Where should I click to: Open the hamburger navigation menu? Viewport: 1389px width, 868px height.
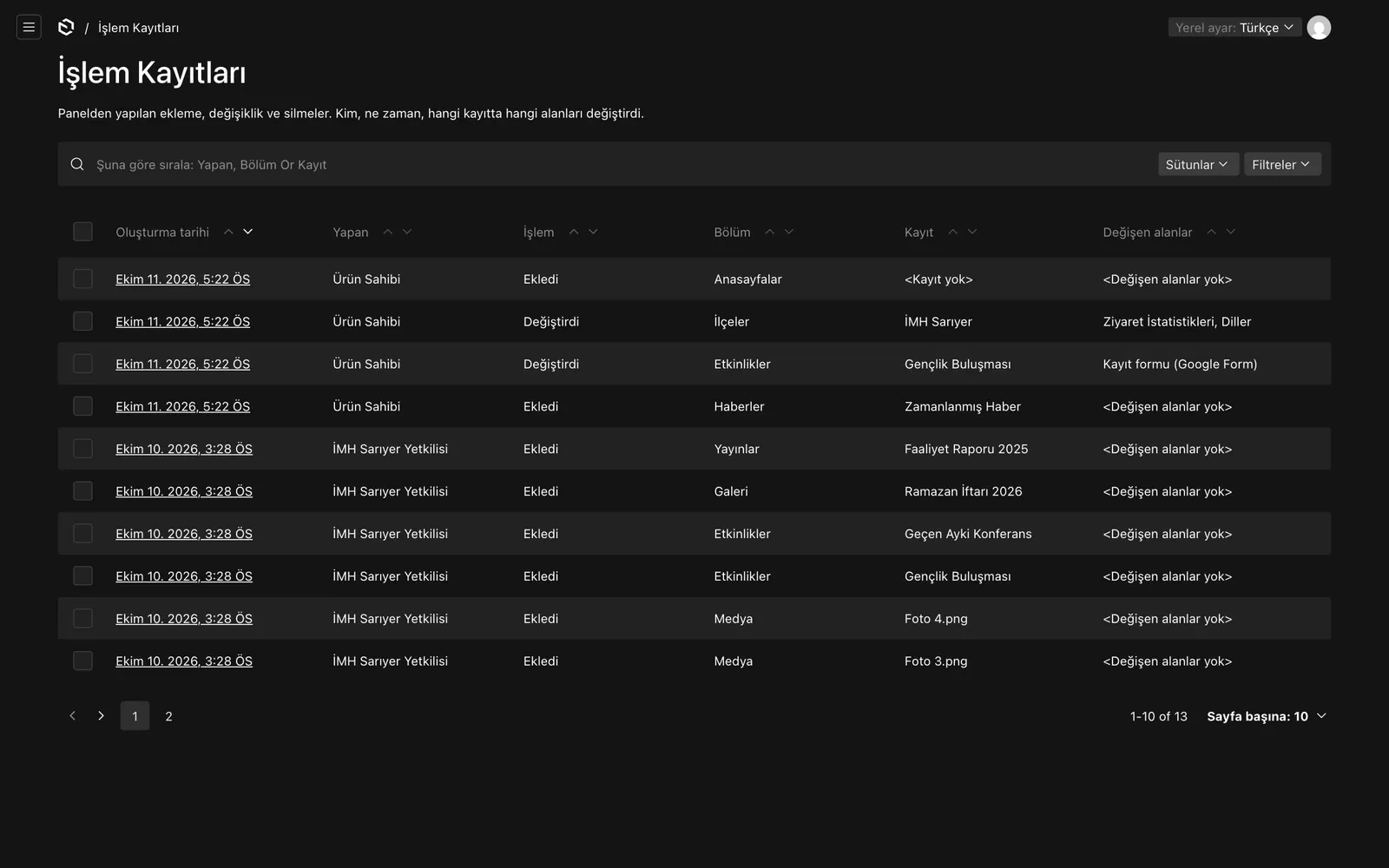tap(29, 27)
